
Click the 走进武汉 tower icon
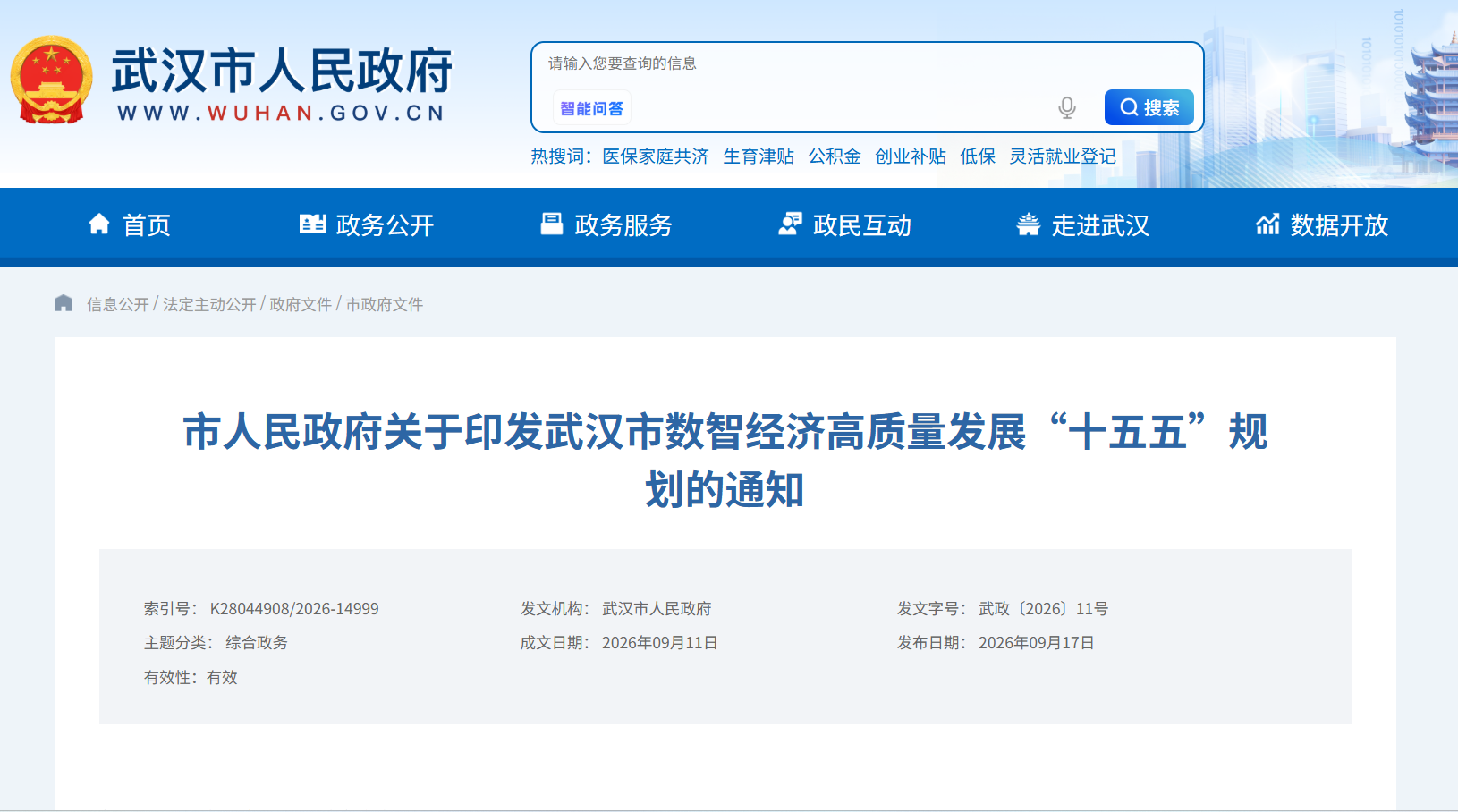coord(1029,224)
